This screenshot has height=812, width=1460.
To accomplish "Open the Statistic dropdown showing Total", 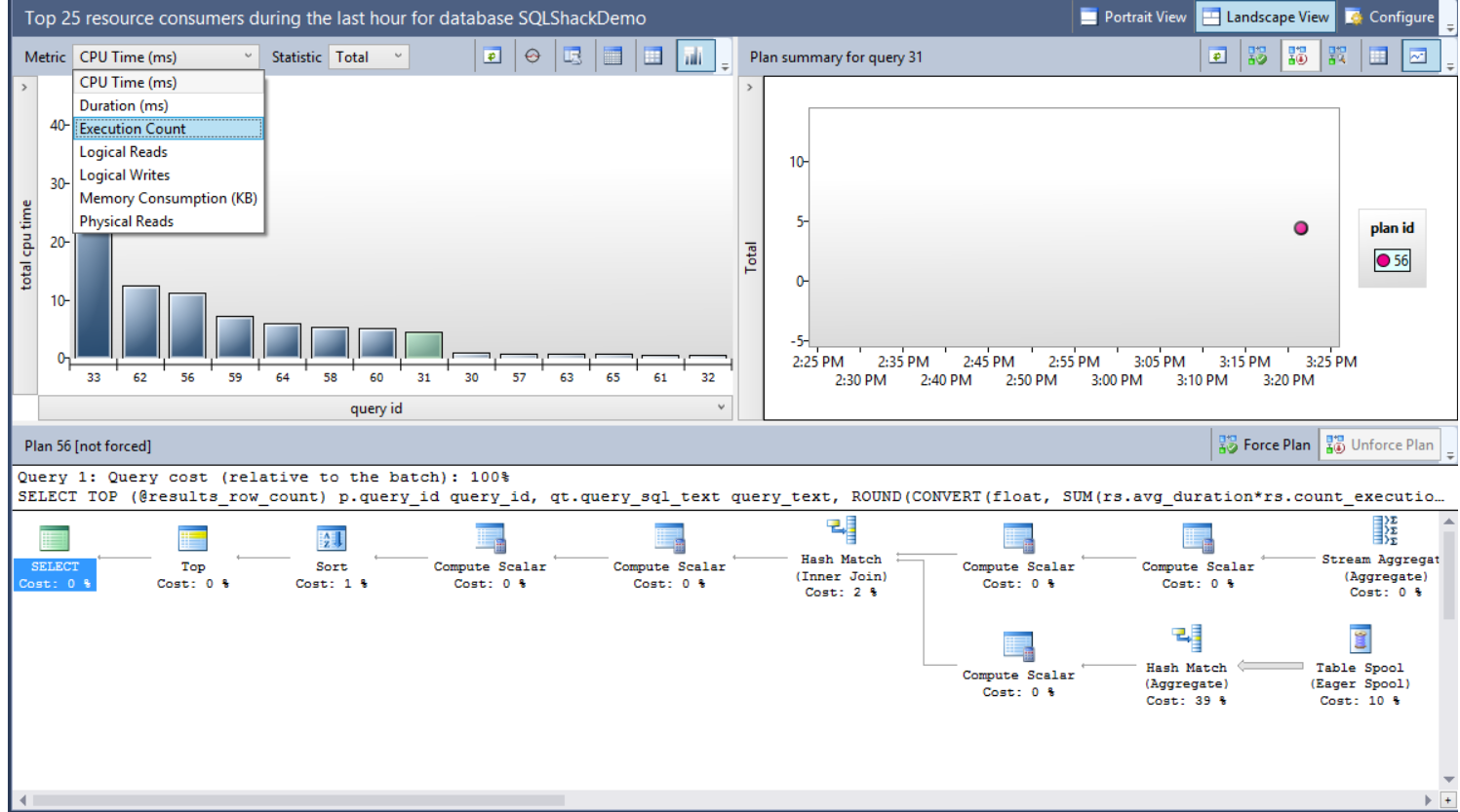I will [369, 57].
